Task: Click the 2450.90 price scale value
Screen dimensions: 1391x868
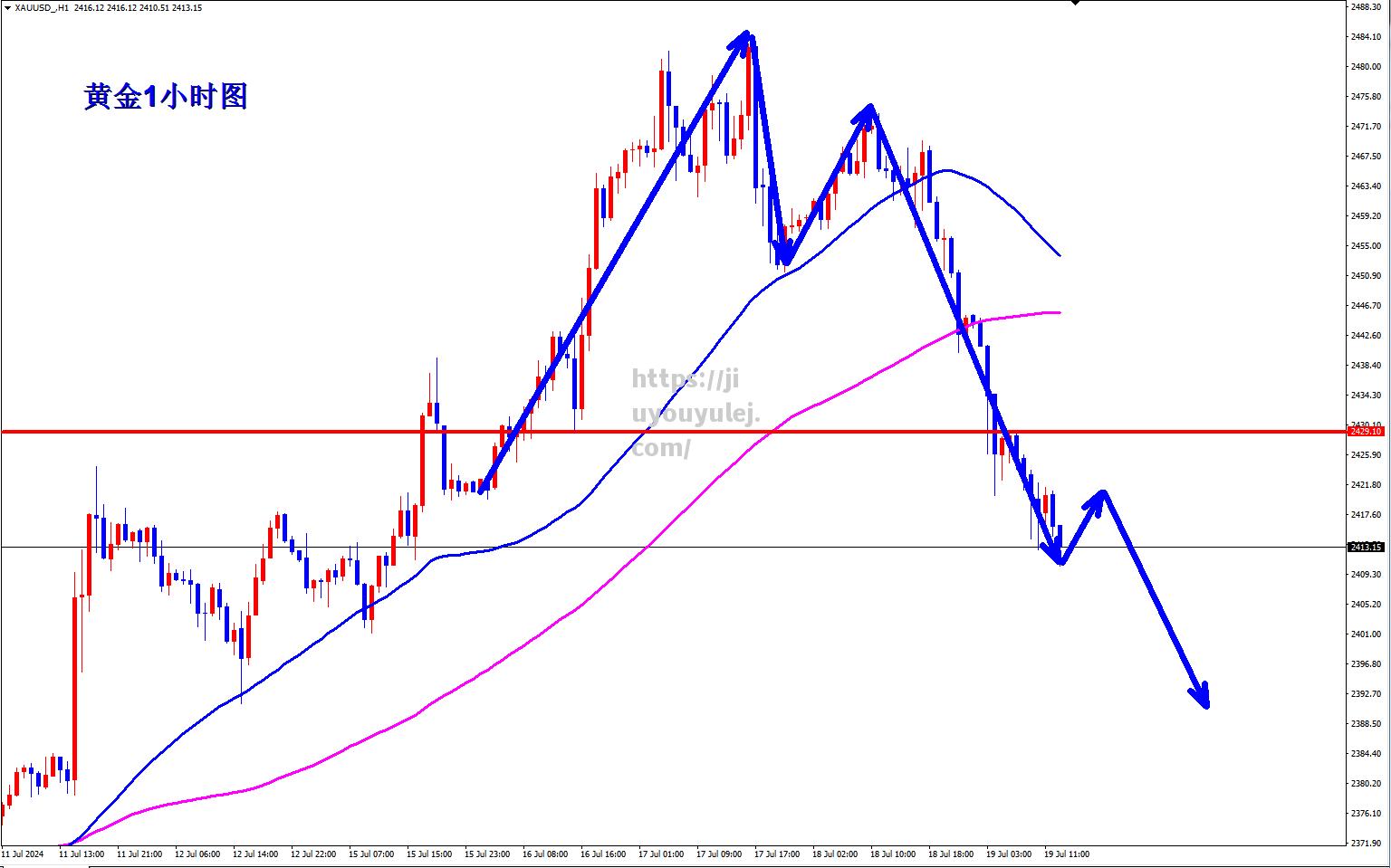Action: pos(1366,276)
